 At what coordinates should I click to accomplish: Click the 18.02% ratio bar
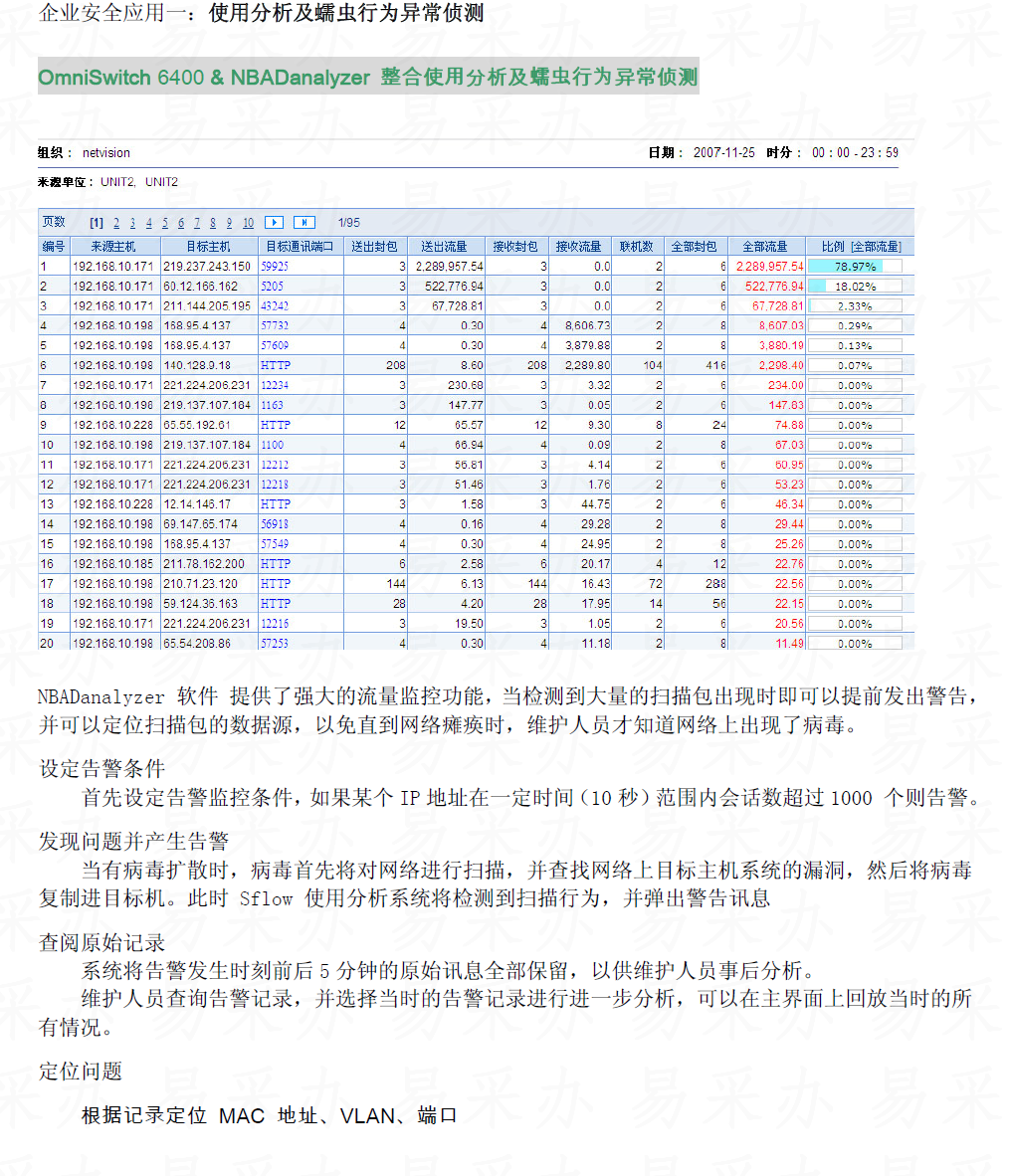855,287
